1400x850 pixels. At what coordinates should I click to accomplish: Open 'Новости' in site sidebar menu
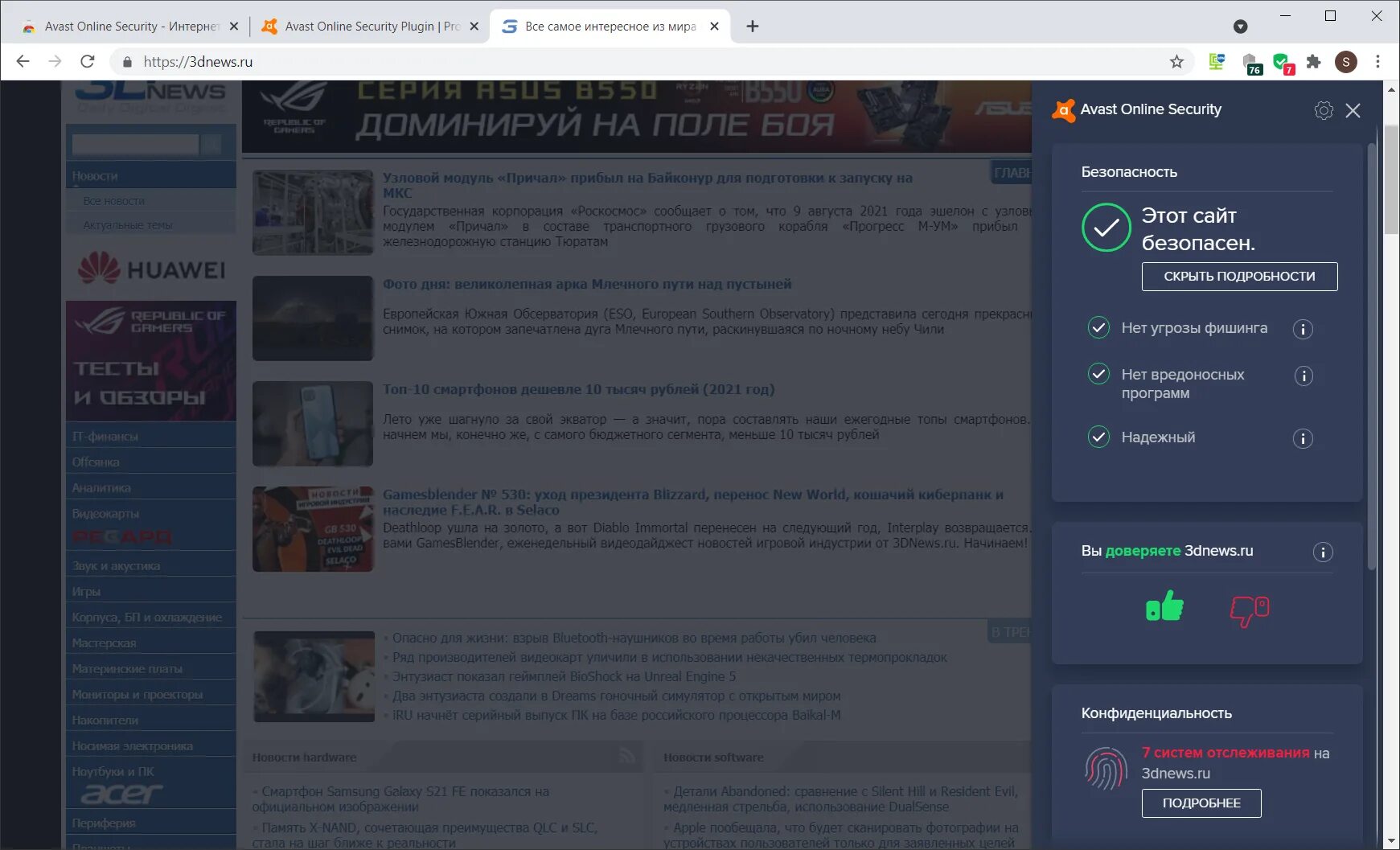95,176
